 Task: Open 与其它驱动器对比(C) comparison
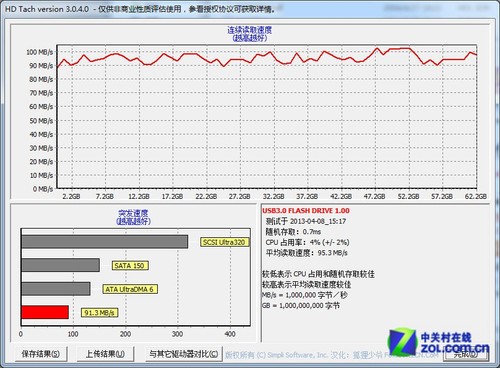click(184, 354)
